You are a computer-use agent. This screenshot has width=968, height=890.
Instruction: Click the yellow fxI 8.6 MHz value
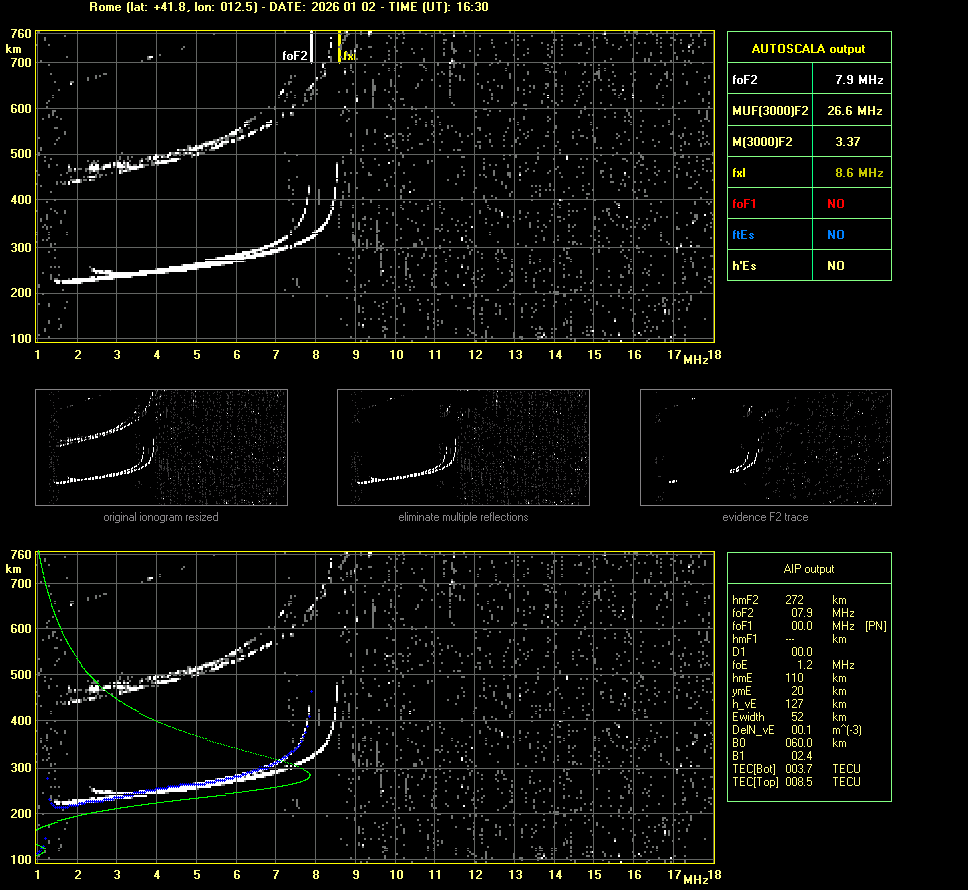(x=859, y=172)
